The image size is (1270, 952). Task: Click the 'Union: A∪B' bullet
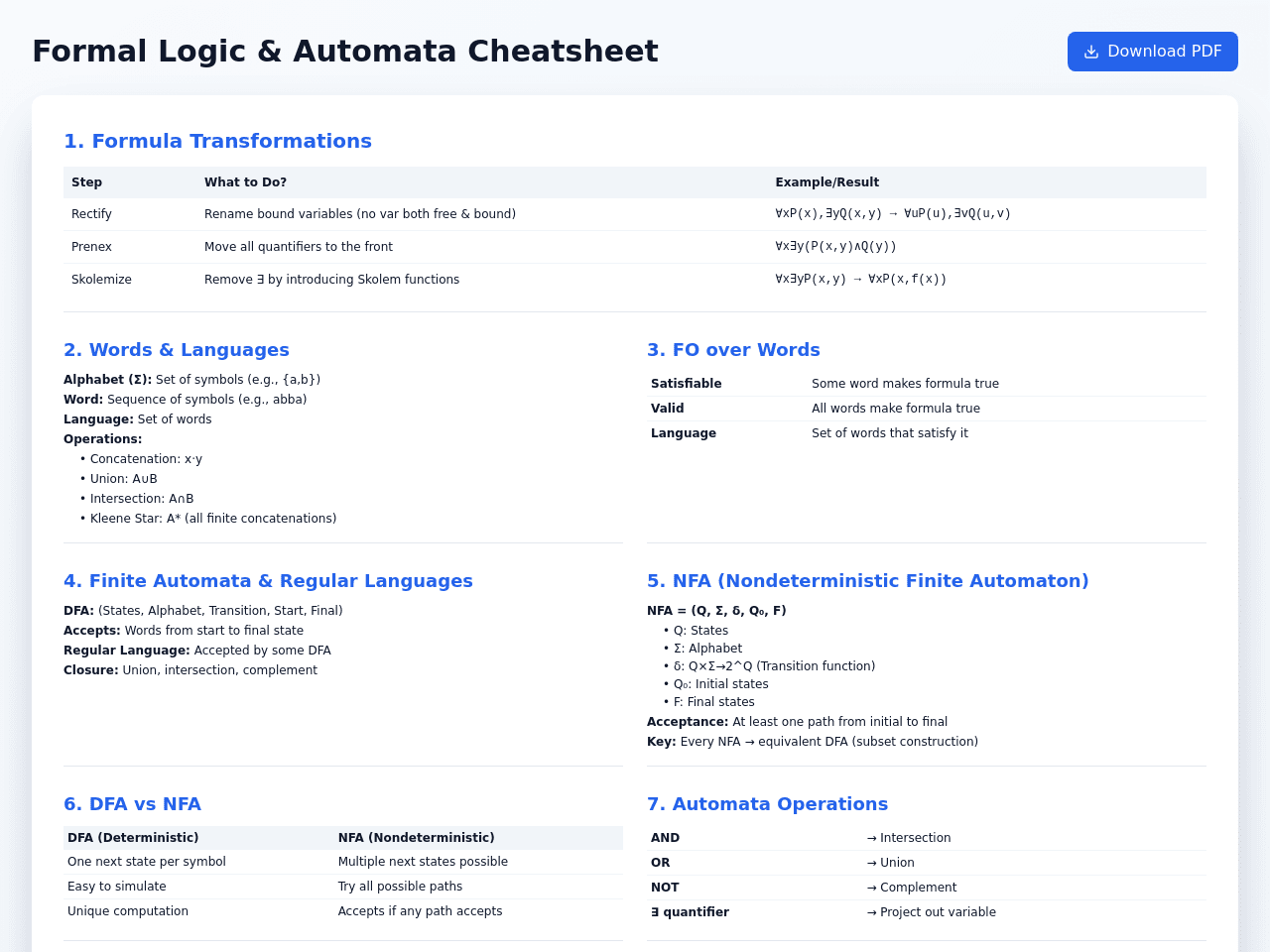point(118,479)
